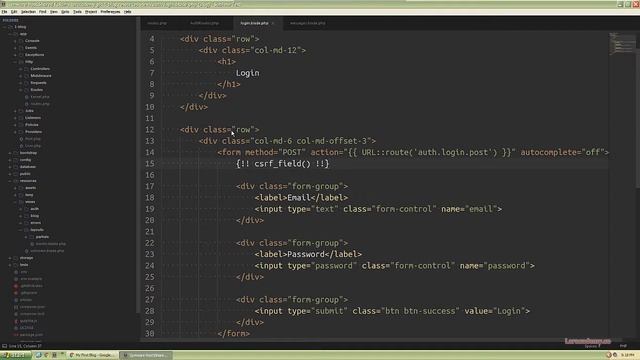Image resolution: width=640 pixels, height=360 pixels.
Task: Expand the Jobs folder arrow
Action: coord(15,111)
